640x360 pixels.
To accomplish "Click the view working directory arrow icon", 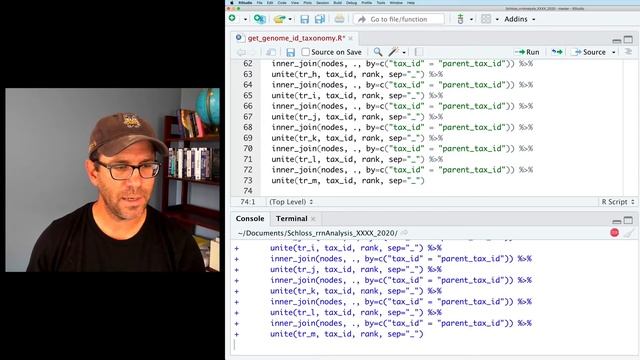I will coord(404,233).
